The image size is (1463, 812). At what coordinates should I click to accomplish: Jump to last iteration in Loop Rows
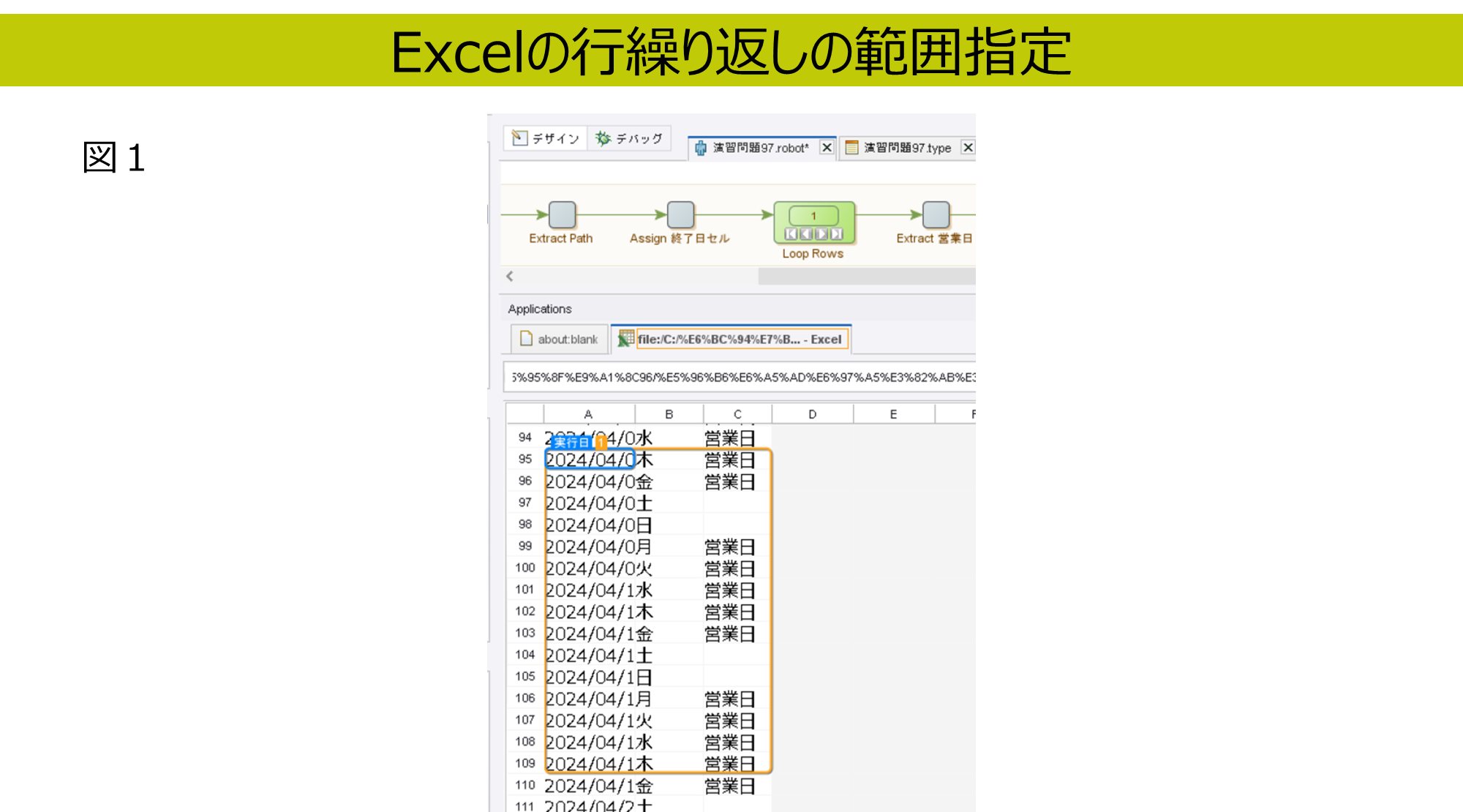pyautogui.click(x=837, y=234)
